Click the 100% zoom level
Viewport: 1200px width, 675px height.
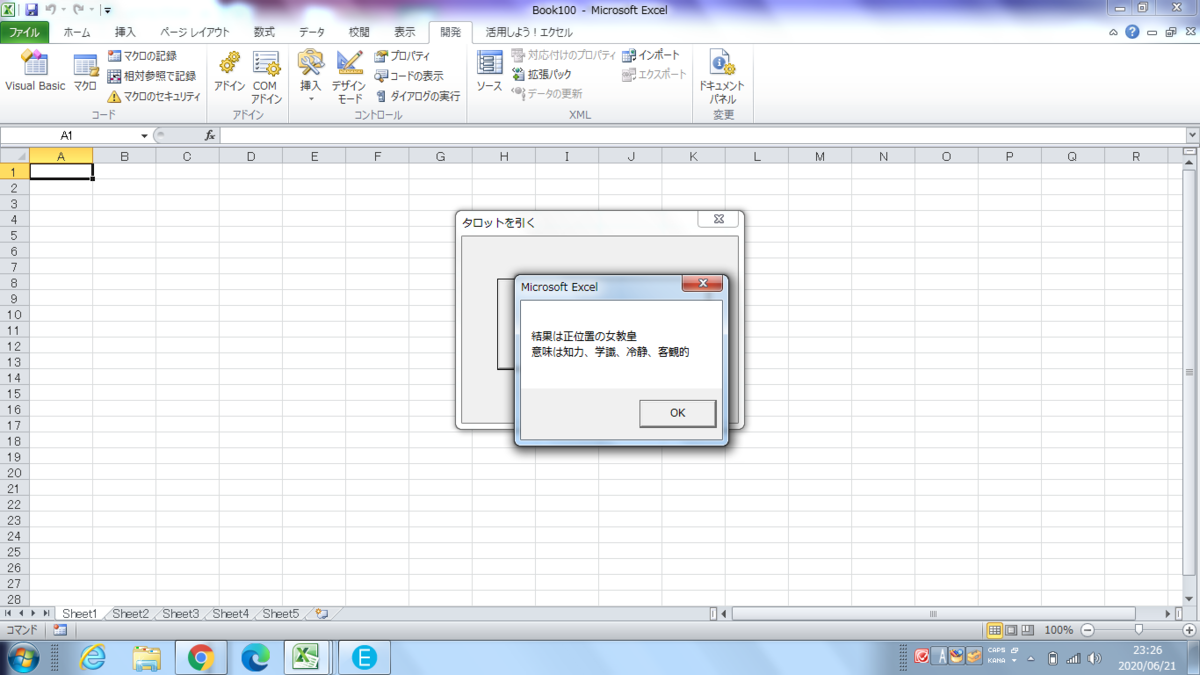tap(1059, 630)
